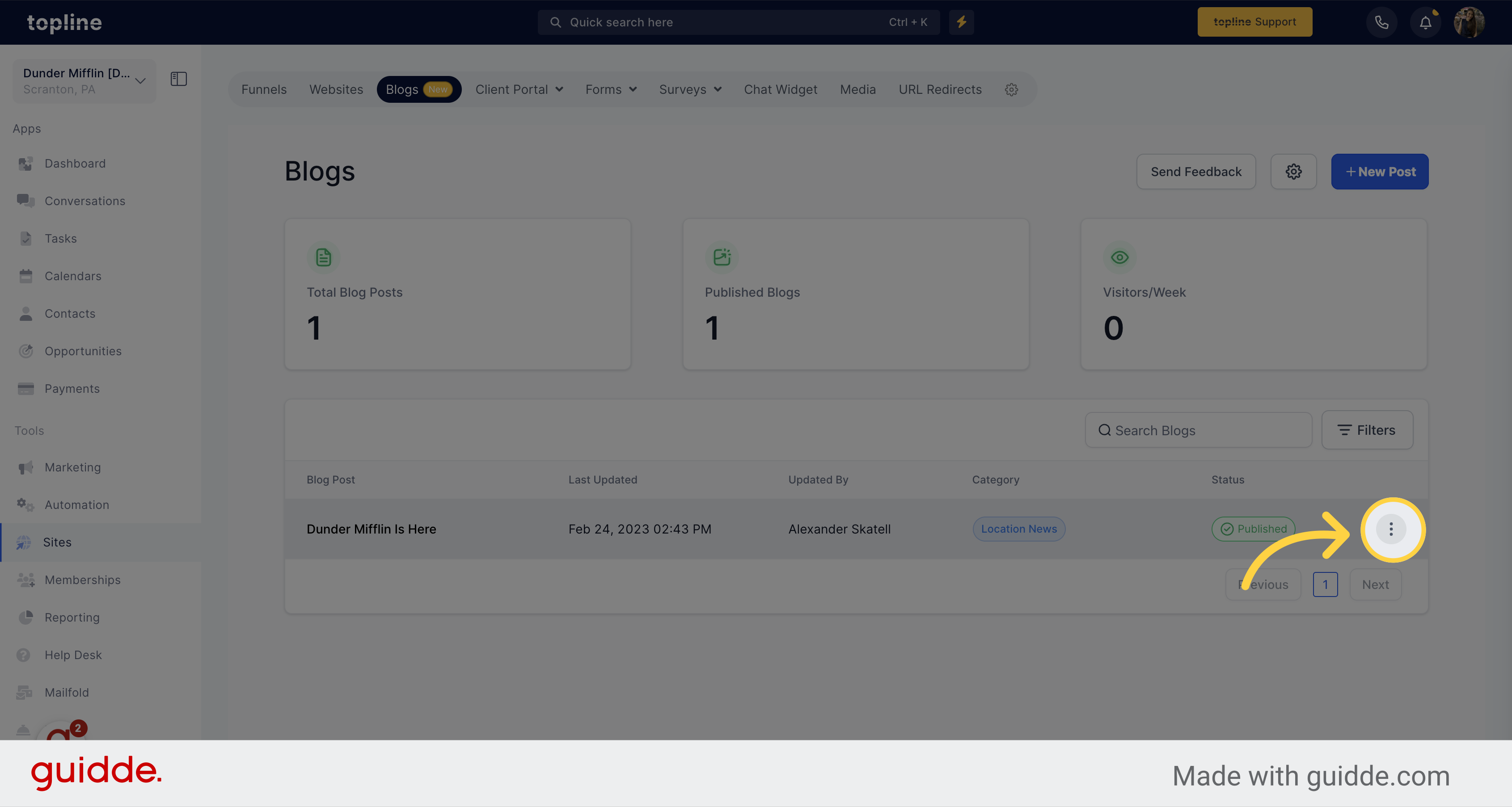Switch to the Chat Widget tab
1512x807 pixels.
[780, 90]
